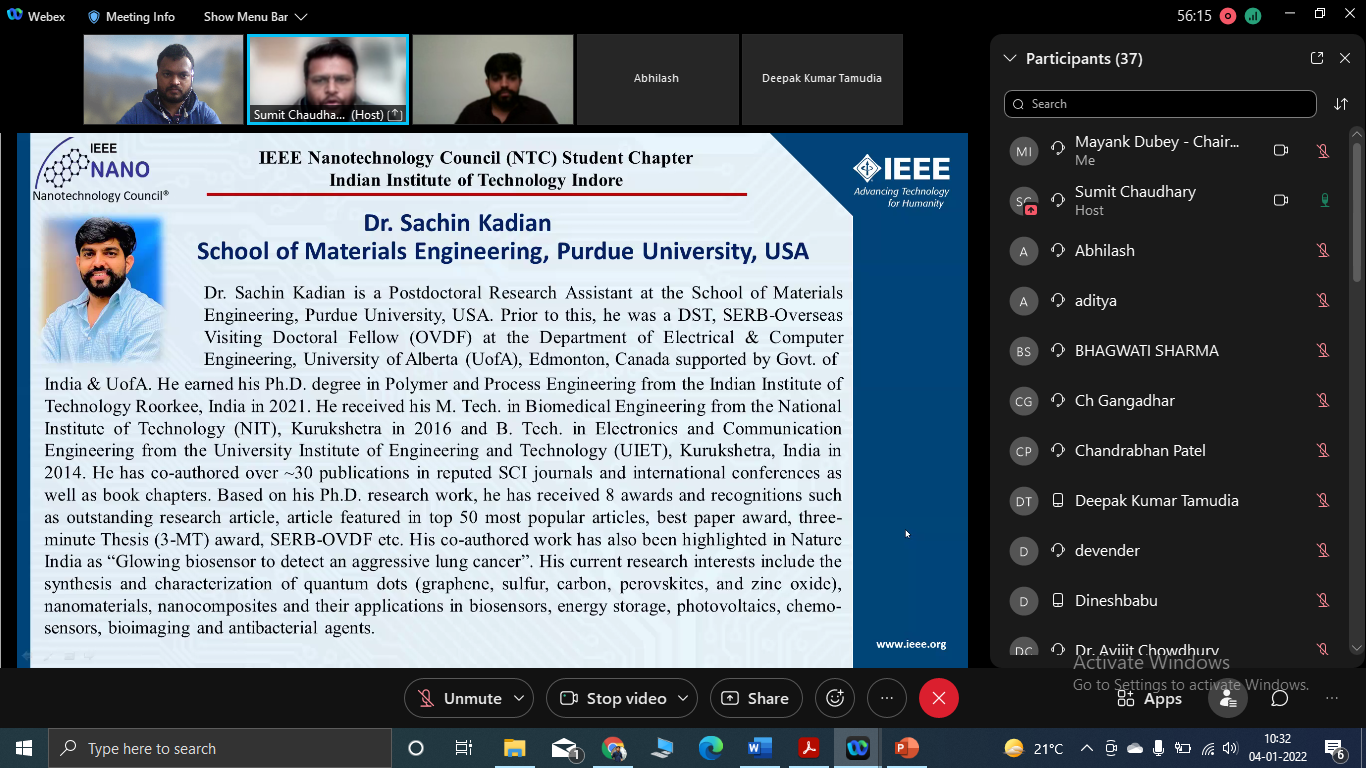This screenshot has width=1366, height=768.
Task: Open the Meeting Info button
Action: click(x=130, y=16)
